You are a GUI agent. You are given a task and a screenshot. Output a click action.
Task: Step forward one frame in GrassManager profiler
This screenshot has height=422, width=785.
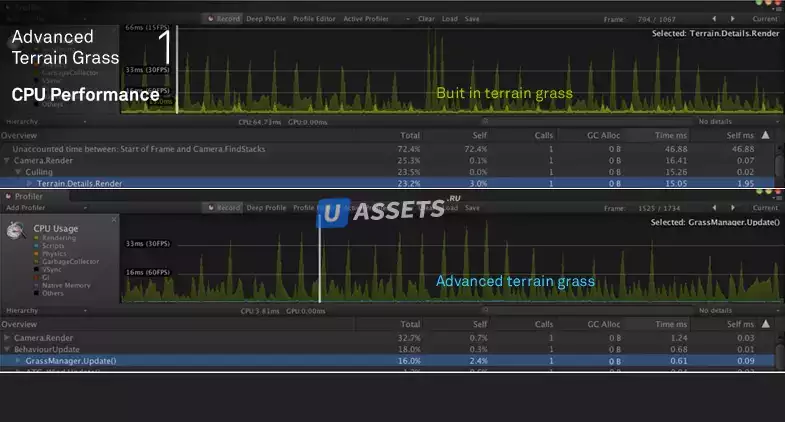[x=732, y=208]
